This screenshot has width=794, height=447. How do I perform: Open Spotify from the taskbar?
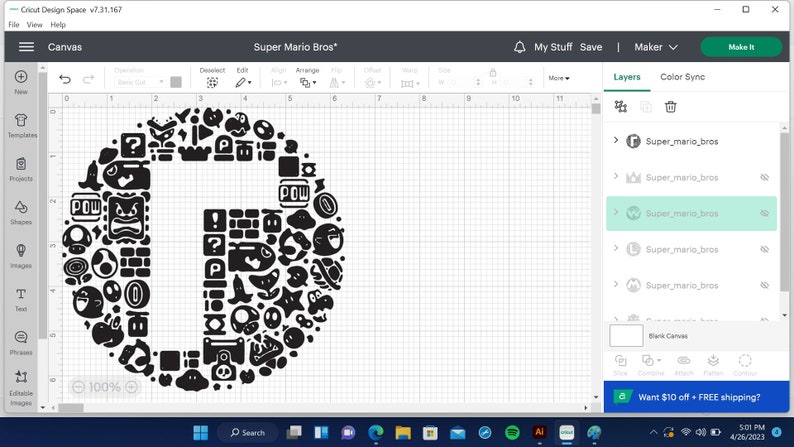point(512,432)
